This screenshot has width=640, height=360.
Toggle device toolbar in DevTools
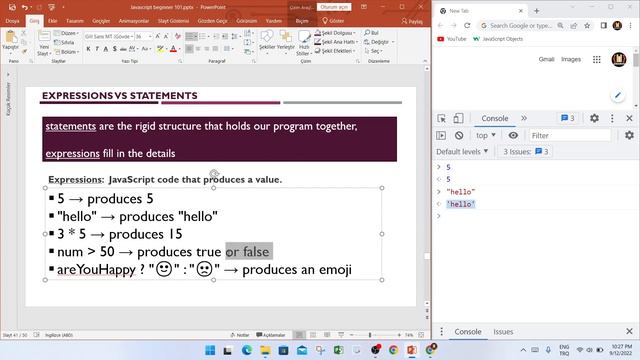pos(458,118)
